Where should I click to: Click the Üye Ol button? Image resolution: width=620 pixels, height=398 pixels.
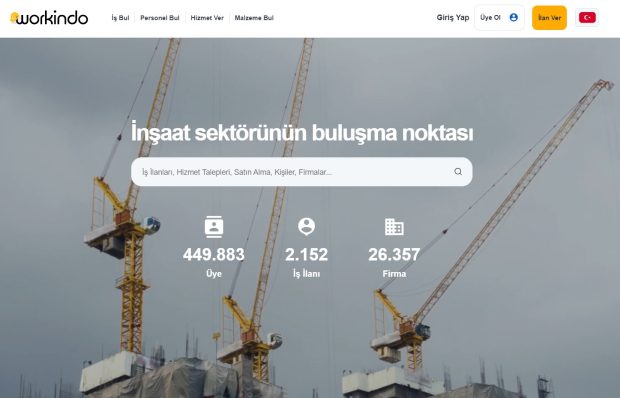pos(499,17)
